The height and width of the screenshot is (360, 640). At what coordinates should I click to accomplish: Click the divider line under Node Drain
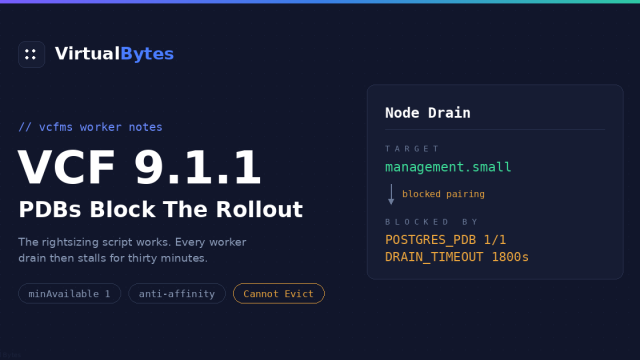coord(495,129)
